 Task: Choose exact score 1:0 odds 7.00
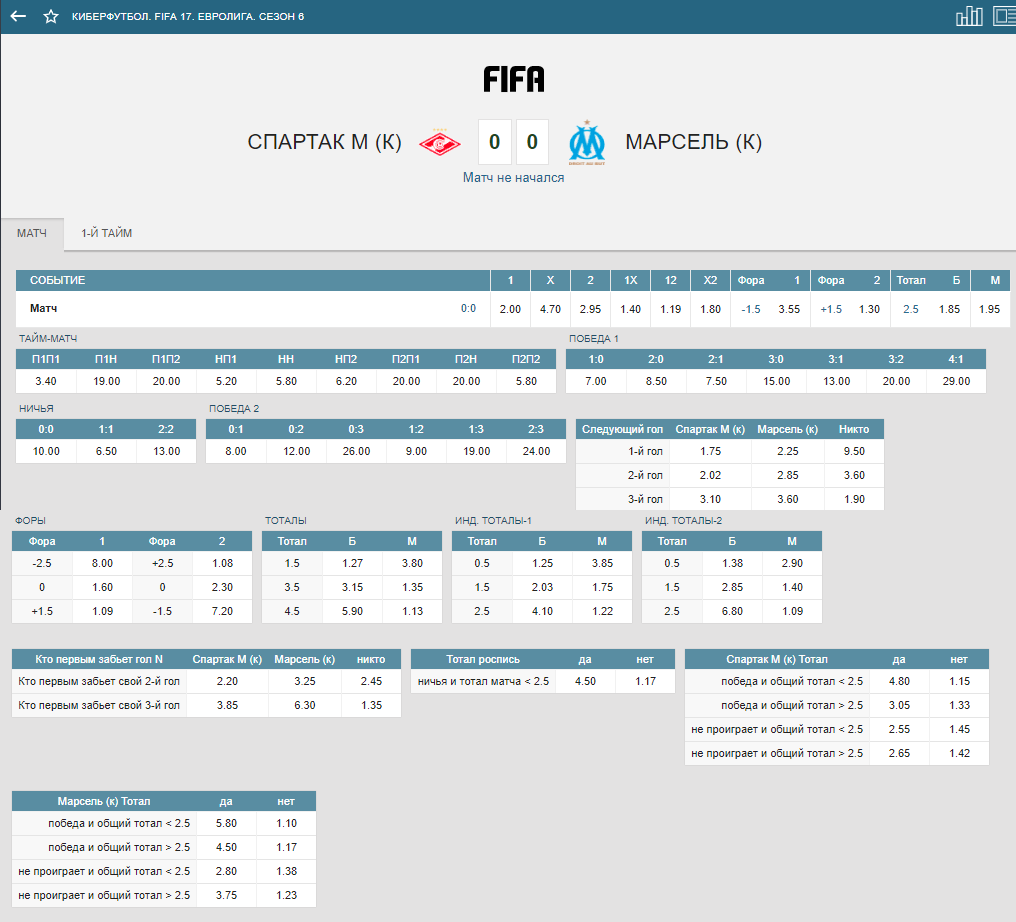(x=596, y=381)
